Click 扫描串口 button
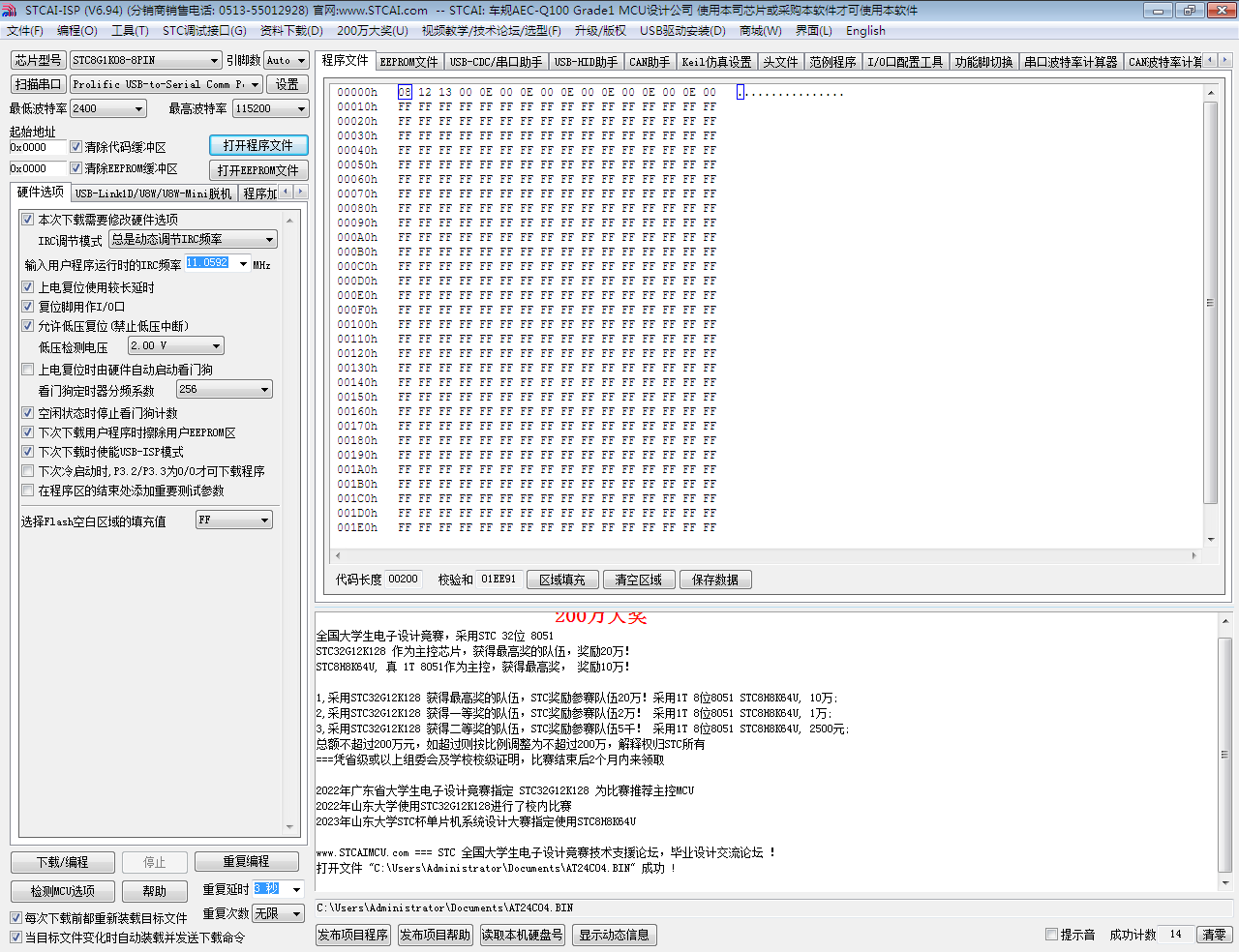 (39, 84)
